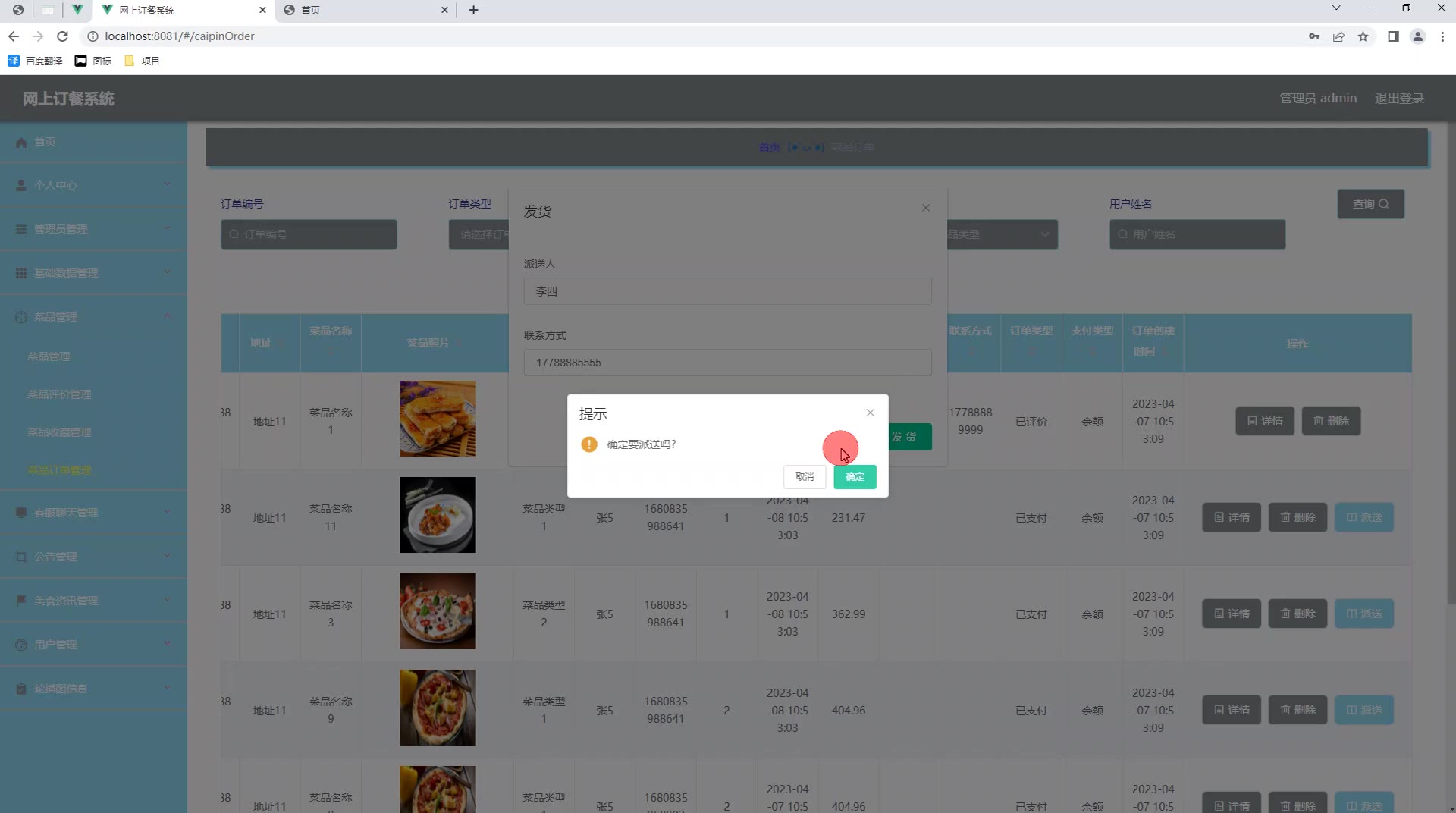Confirm the dispatch with 确定 button

pos(855,476)
